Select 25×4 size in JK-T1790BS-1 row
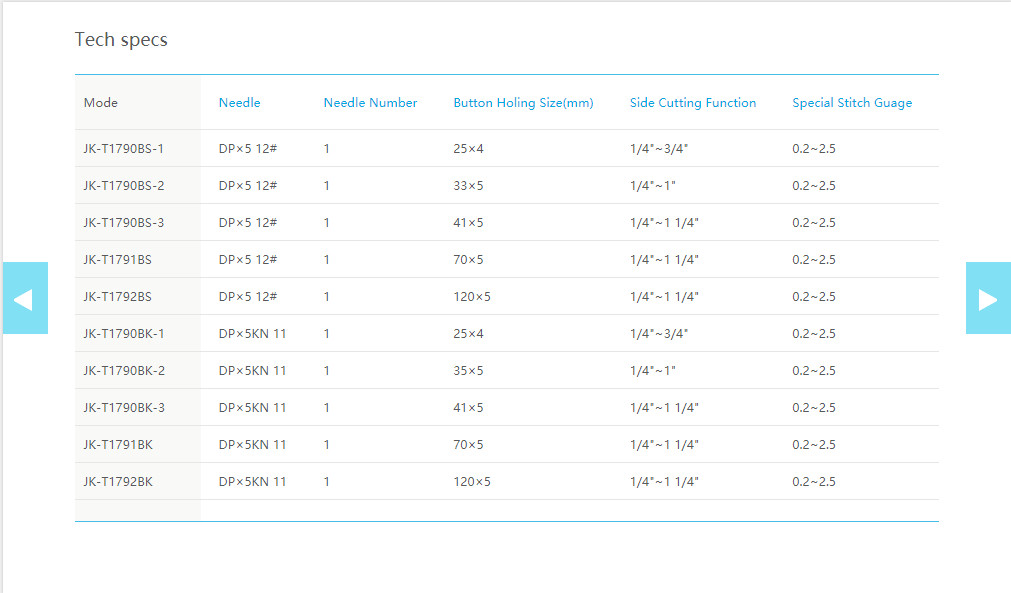1011x593 pixels. (x=468, y=149)
